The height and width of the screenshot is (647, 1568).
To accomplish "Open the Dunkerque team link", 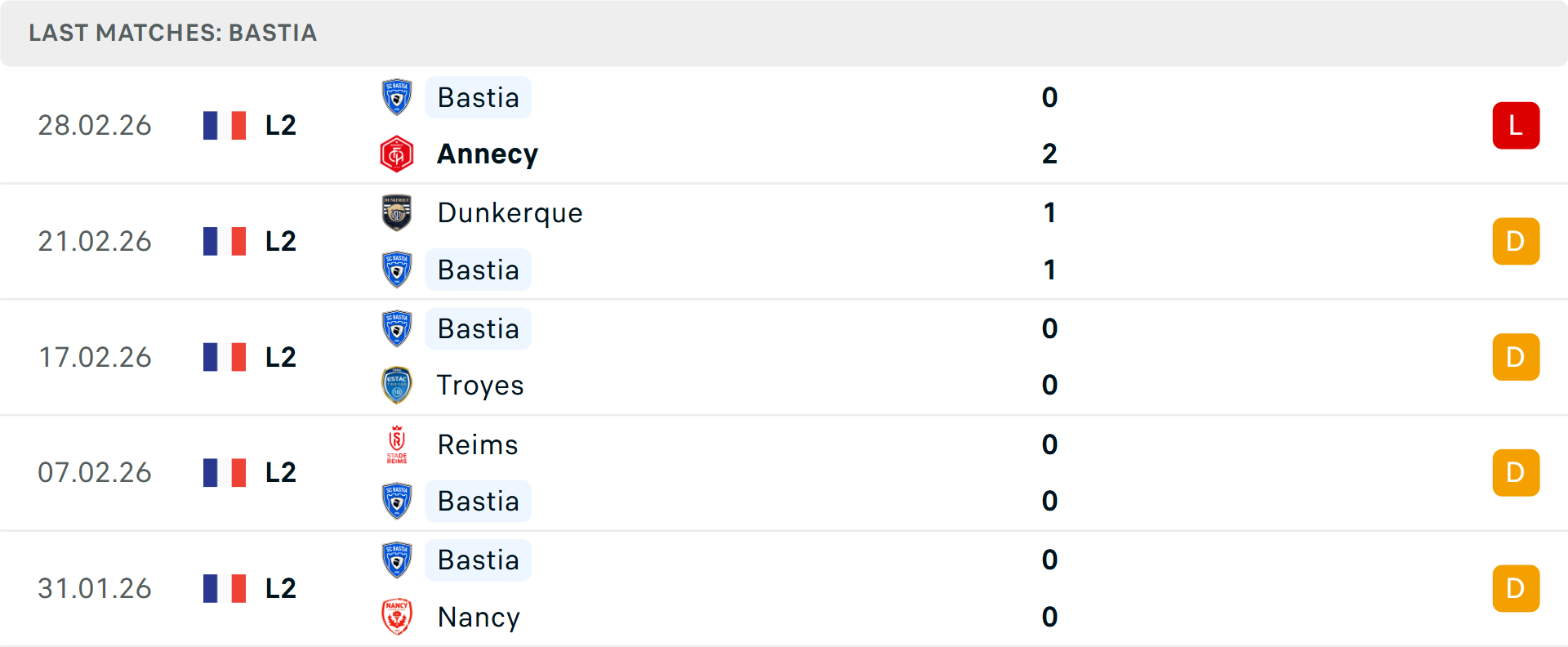I will pyautogui.click(x=510, y=212).
